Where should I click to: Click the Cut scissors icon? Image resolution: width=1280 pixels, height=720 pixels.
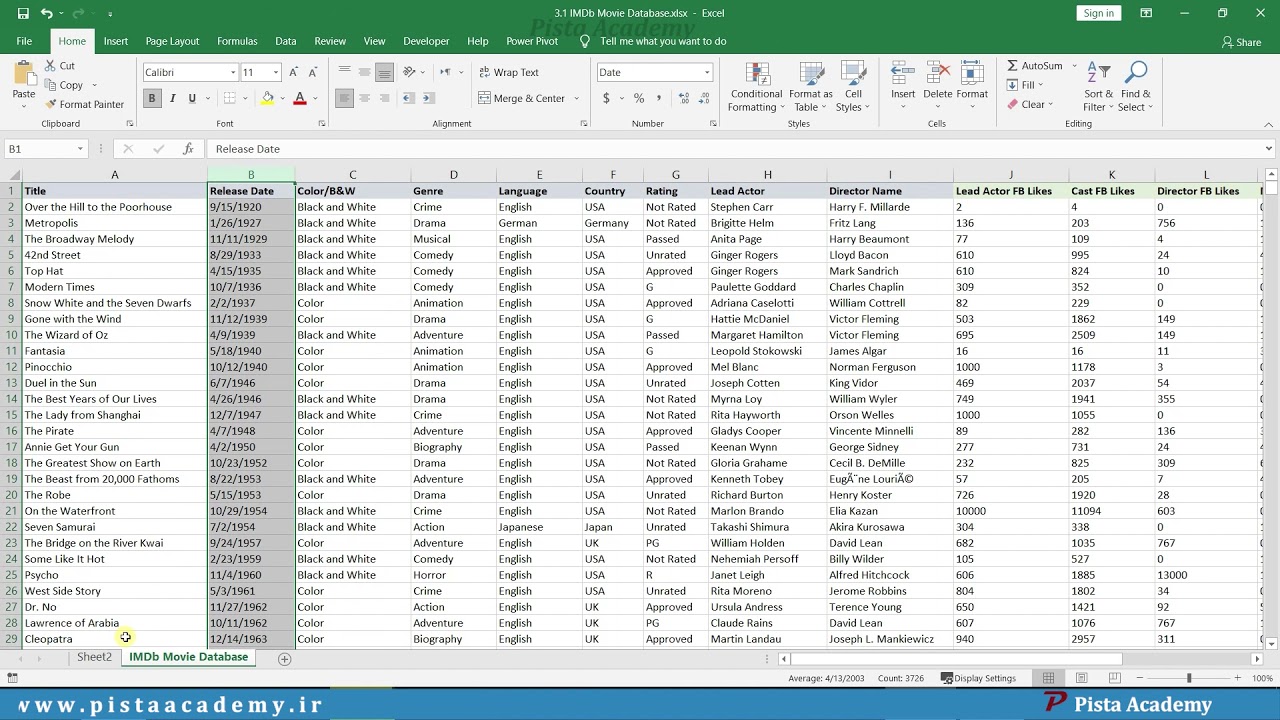click(51, 66)
